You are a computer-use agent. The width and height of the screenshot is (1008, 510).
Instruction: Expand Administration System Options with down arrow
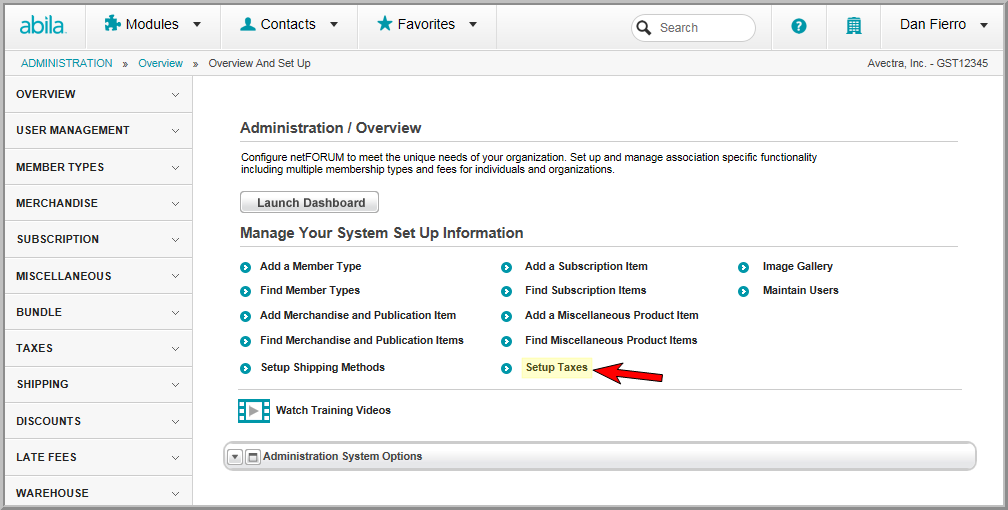coord(235,457)
